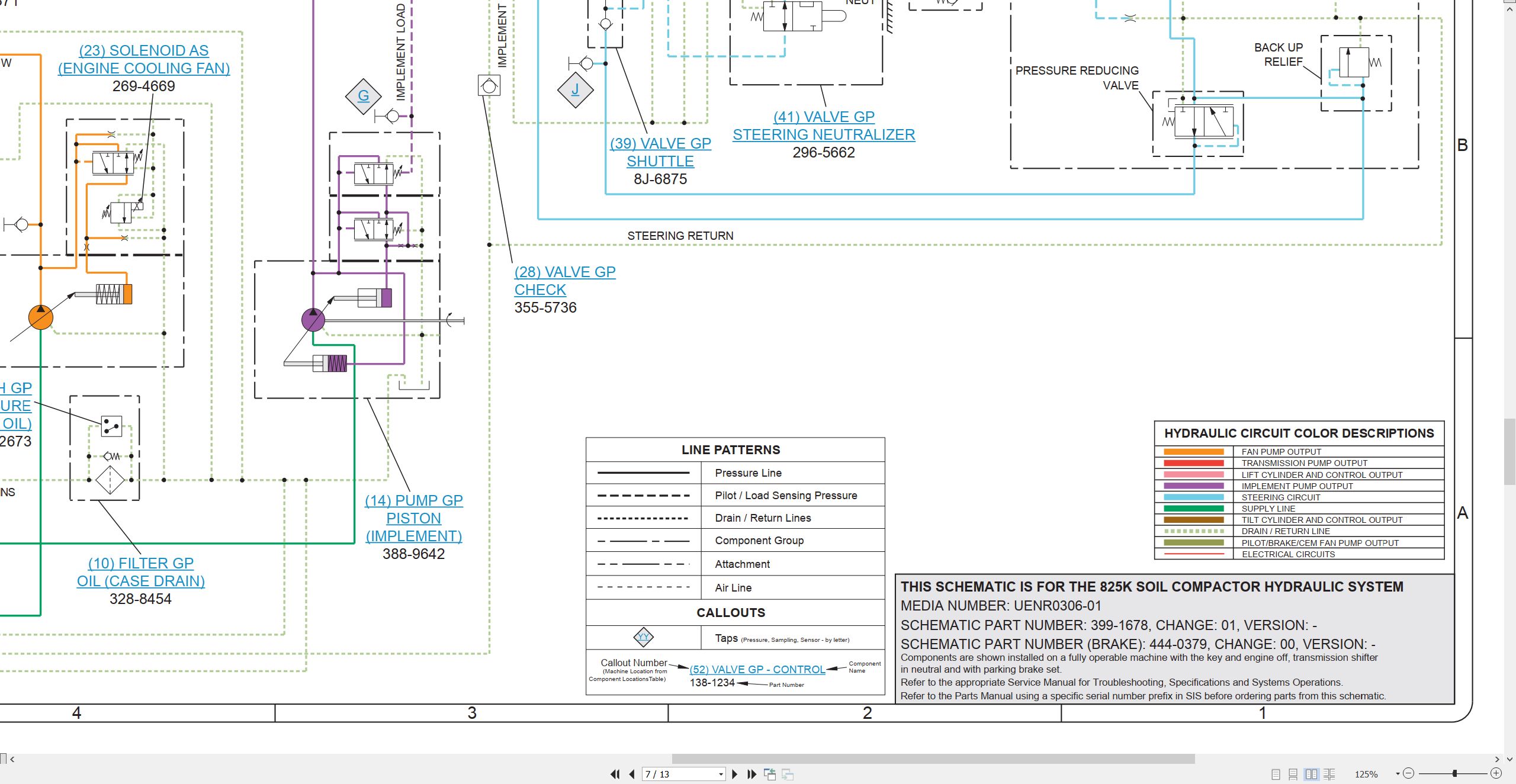The image size is (1516, 784).
Task: Click the blue Steering Circuit swatch
Action: (x=1193, y=497)
